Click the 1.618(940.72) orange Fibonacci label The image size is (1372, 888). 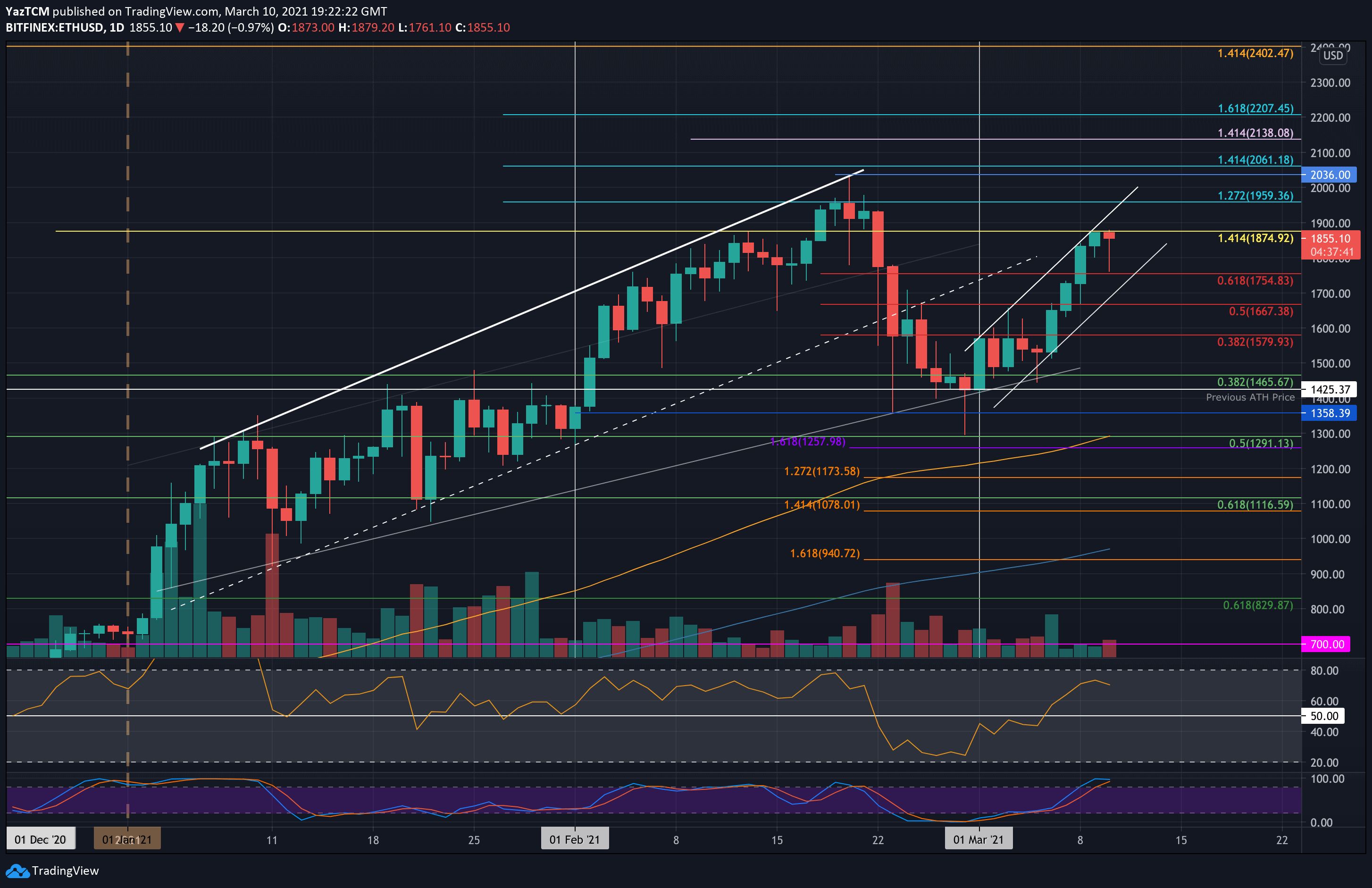824,553
